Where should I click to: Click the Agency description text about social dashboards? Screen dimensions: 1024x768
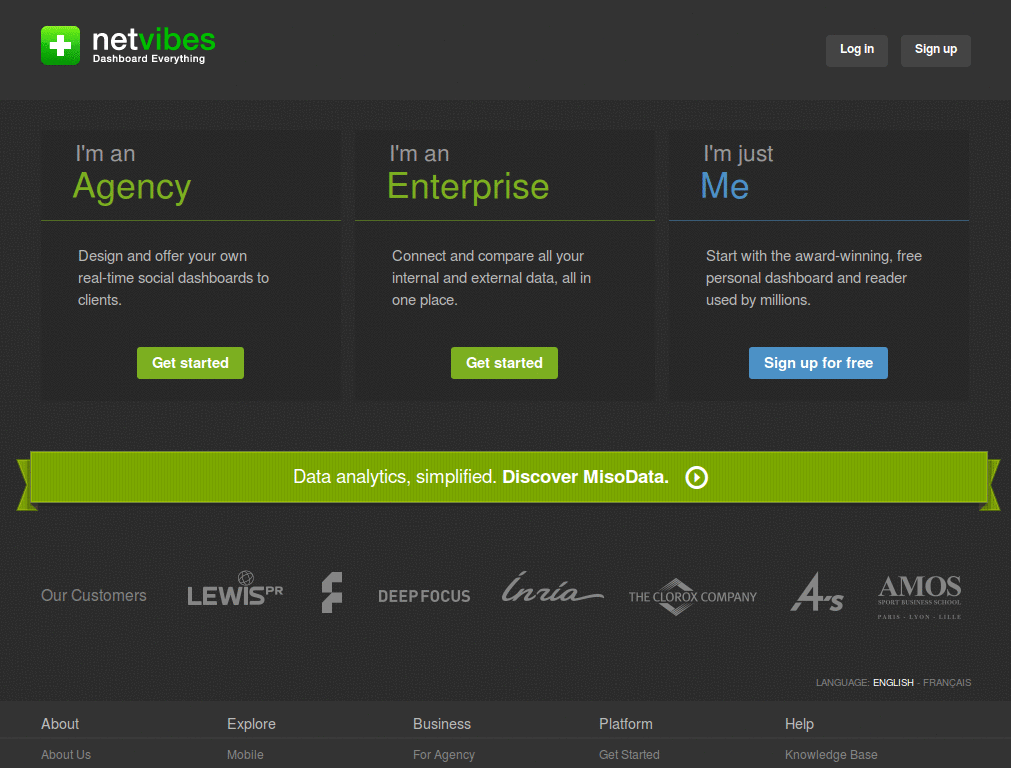point(173,278)
